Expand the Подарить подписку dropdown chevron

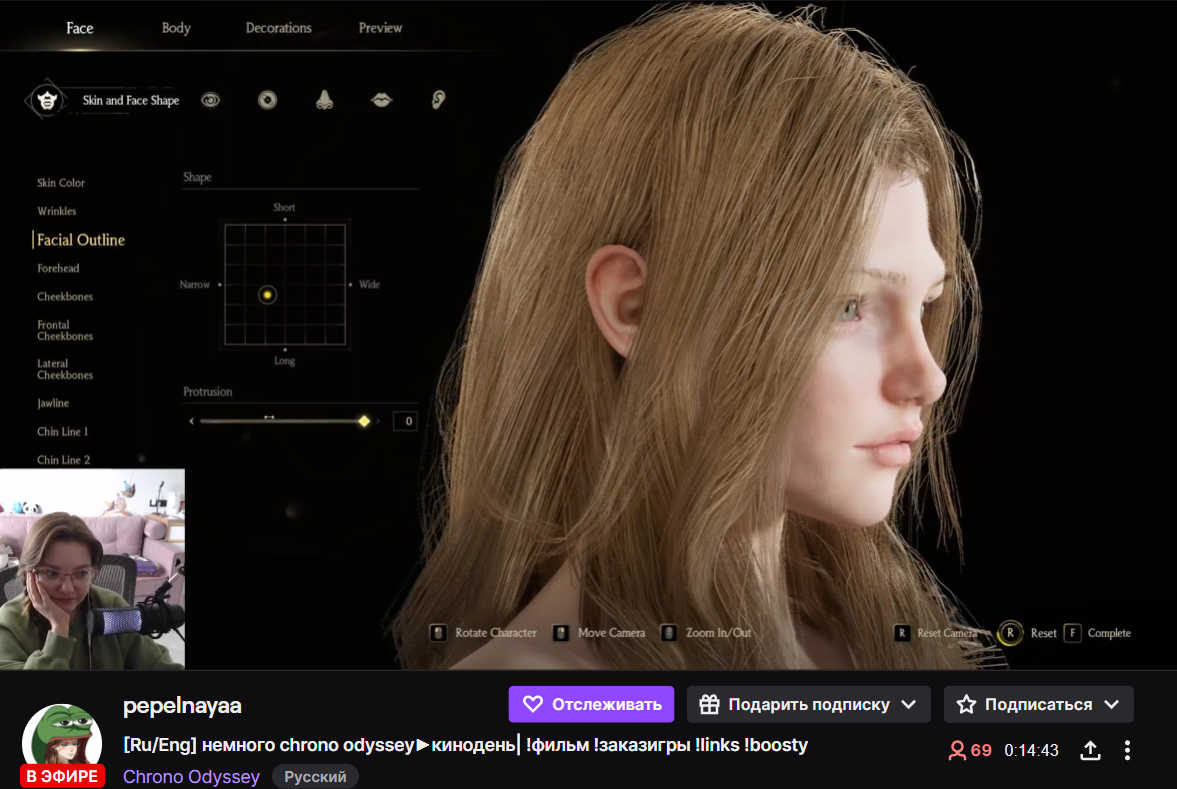click(x=909, y=704)
